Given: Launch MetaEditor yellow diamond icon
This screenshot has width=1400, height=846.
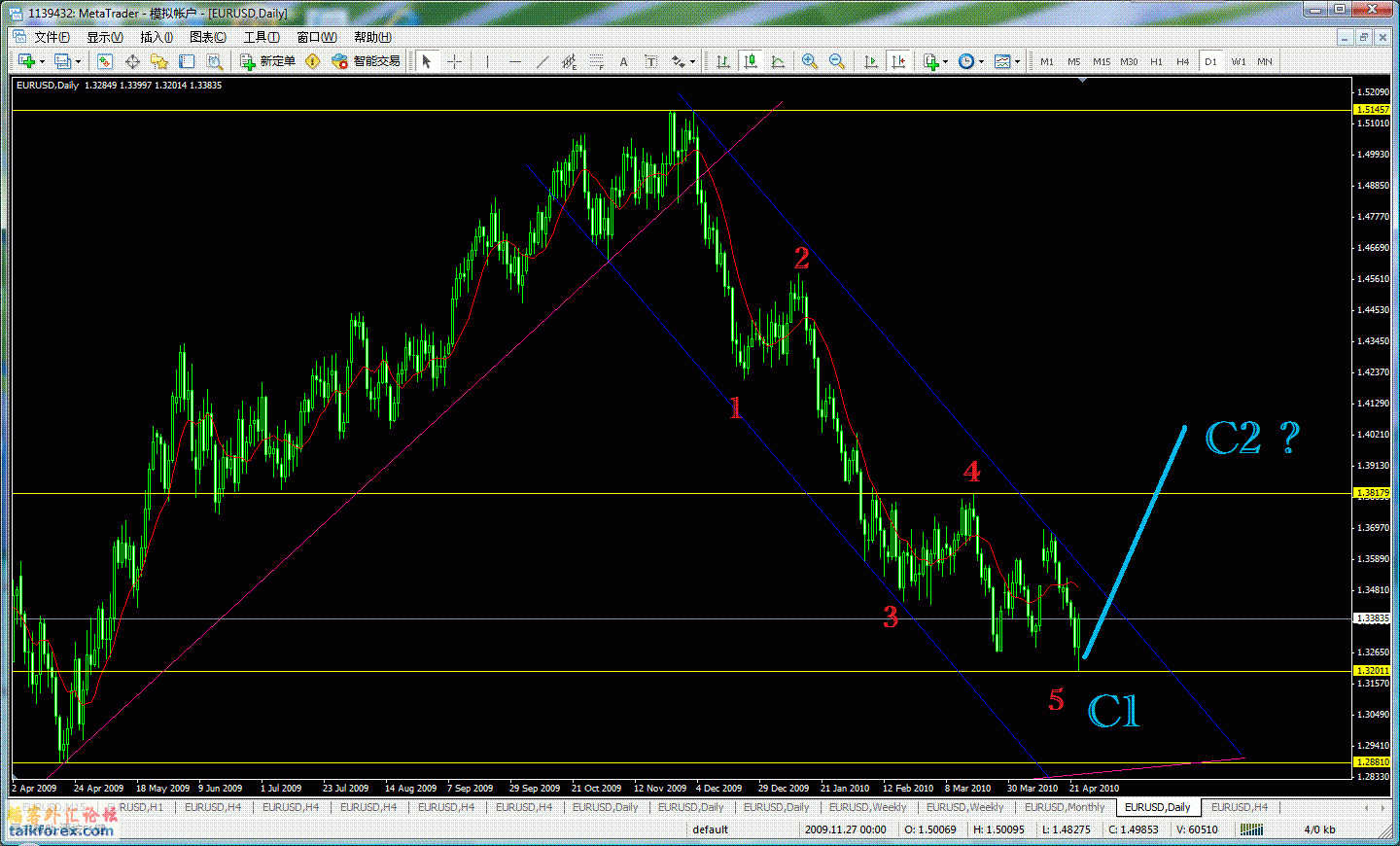Looking at the screenshot, I should coord(312,61).
